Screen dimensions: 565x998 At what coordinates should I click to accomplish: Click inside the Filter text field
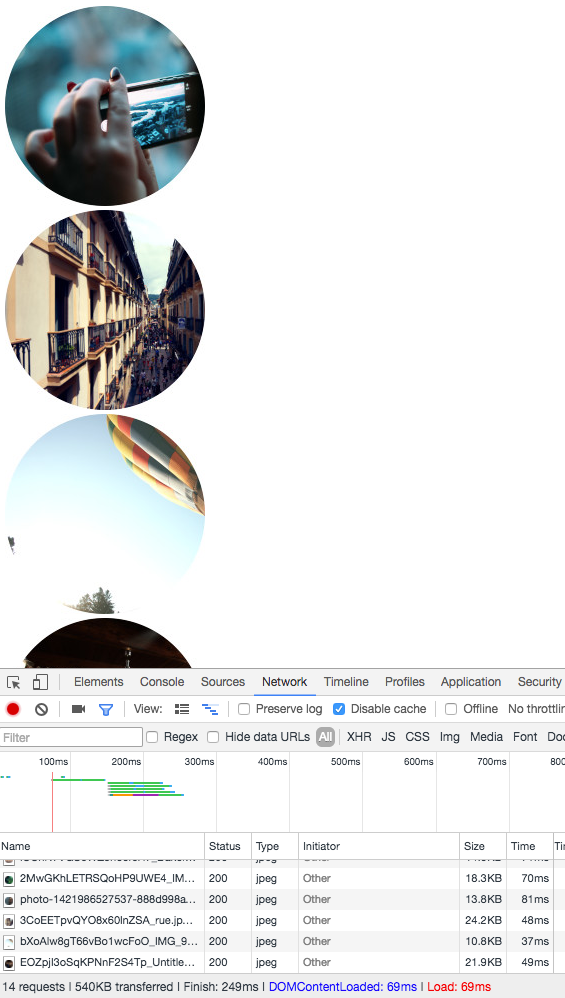click(71, 738)
